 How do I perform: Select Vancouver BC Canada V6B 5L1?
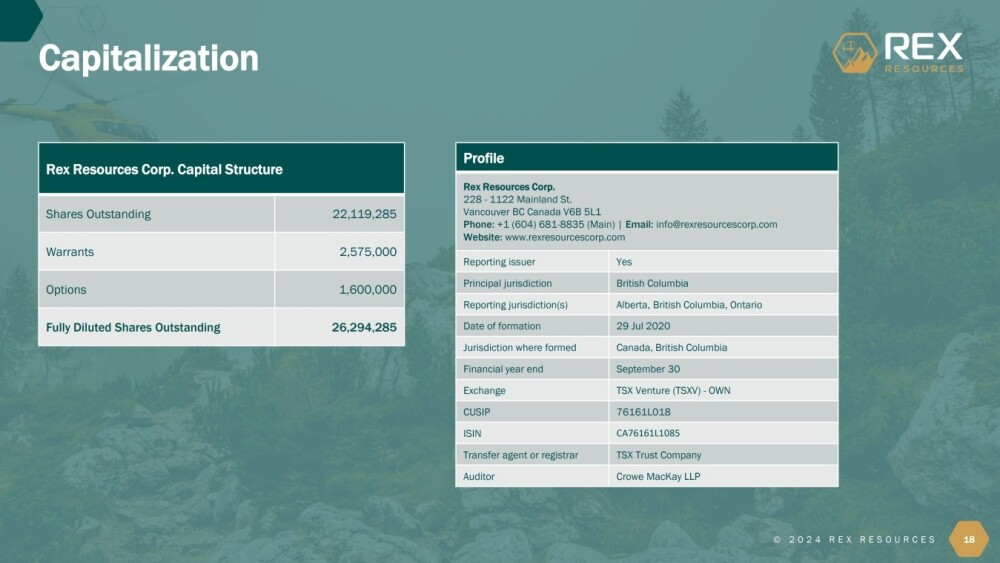(532, 212)
